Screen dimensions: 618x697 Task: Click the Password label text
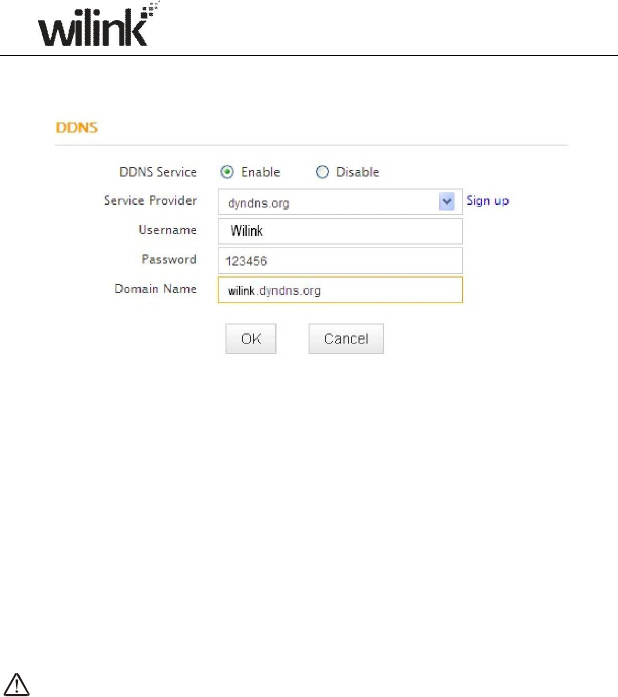pos(169,259)
